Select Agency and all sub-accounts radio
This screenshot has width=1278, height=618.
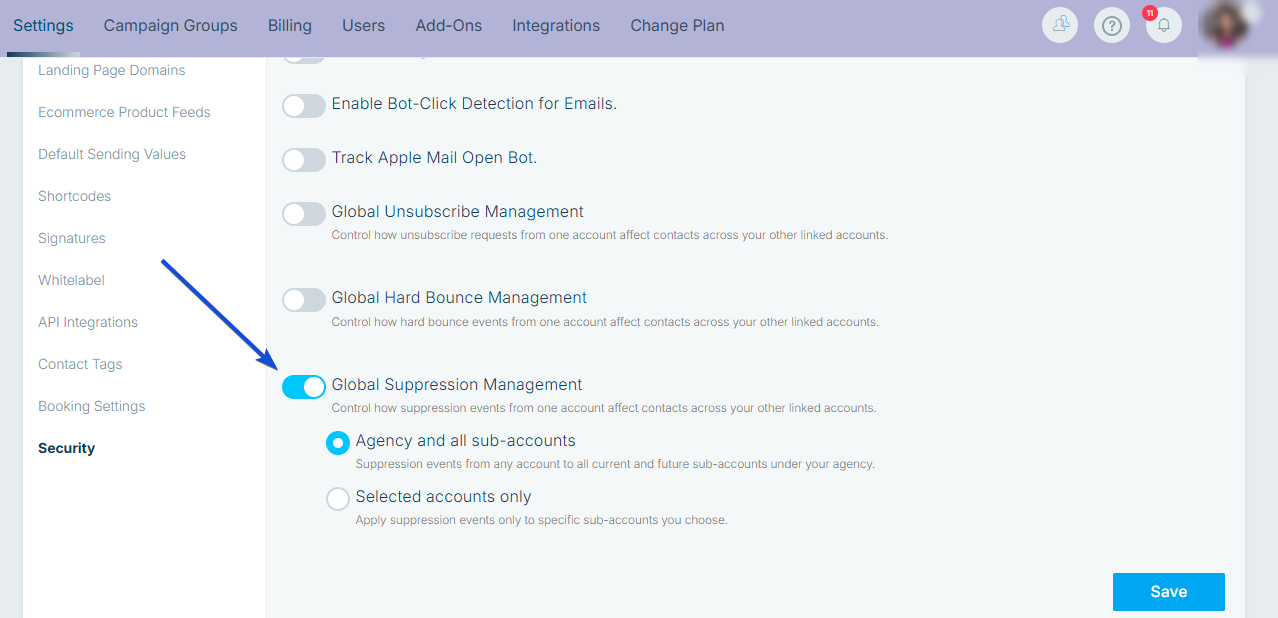[x=338, y=442]
